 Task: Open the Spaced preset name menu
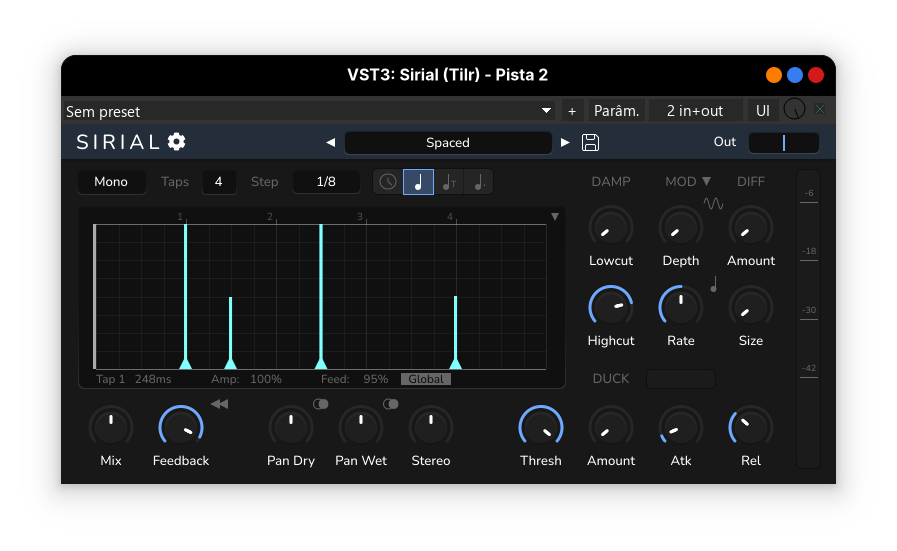(x=448, y=142)
